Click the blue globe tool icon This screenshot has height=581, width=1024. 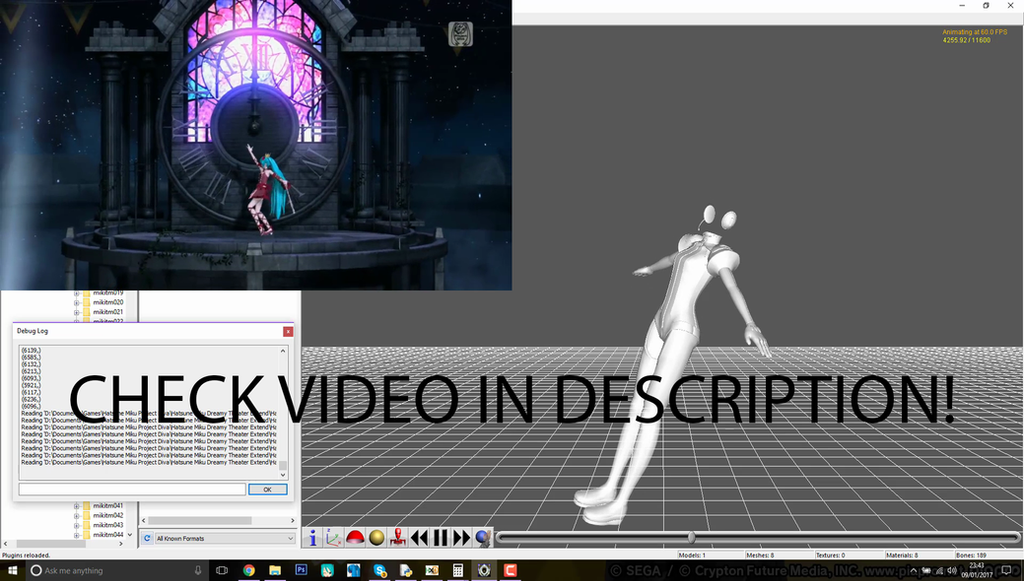[483, 538]
